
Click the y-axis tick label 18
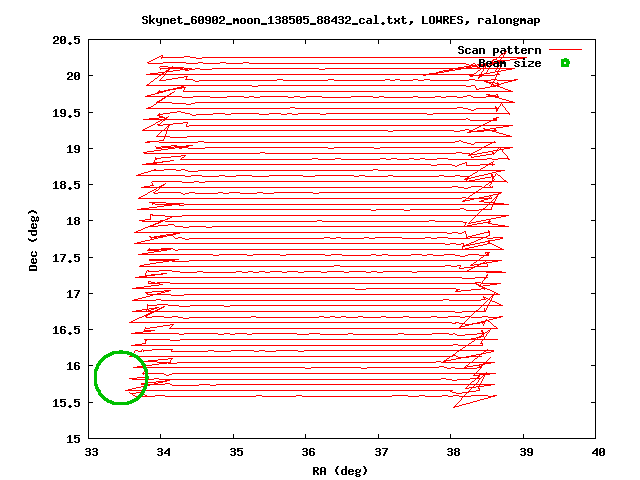point(73,221)
